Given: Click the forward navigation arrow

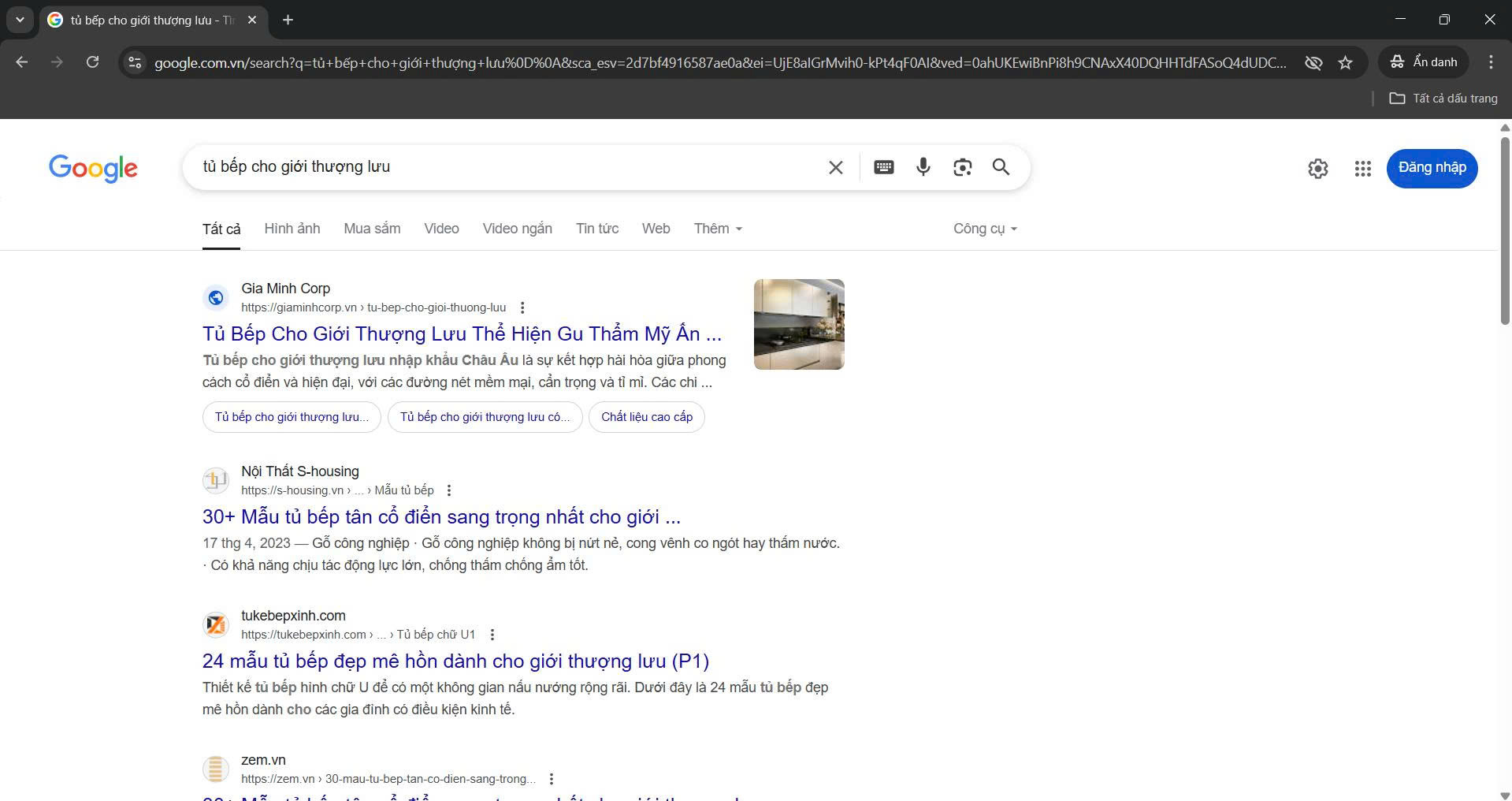Looking at the screenshot, I should [x=57, y=62].
